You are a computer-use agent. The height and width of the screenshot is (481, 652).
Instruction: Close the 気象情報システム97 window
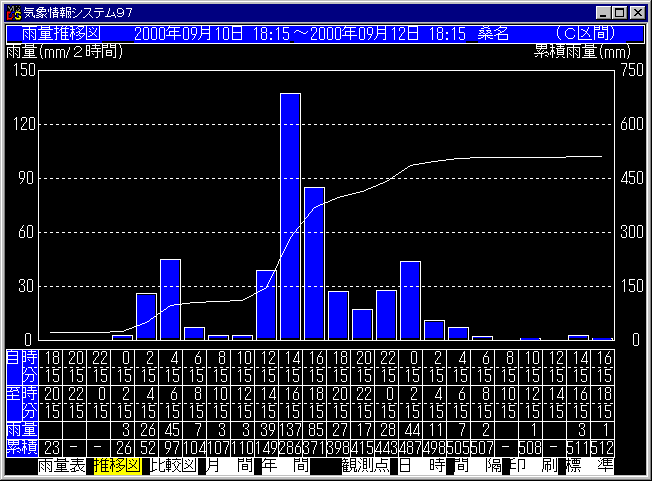tap(638, 12)
